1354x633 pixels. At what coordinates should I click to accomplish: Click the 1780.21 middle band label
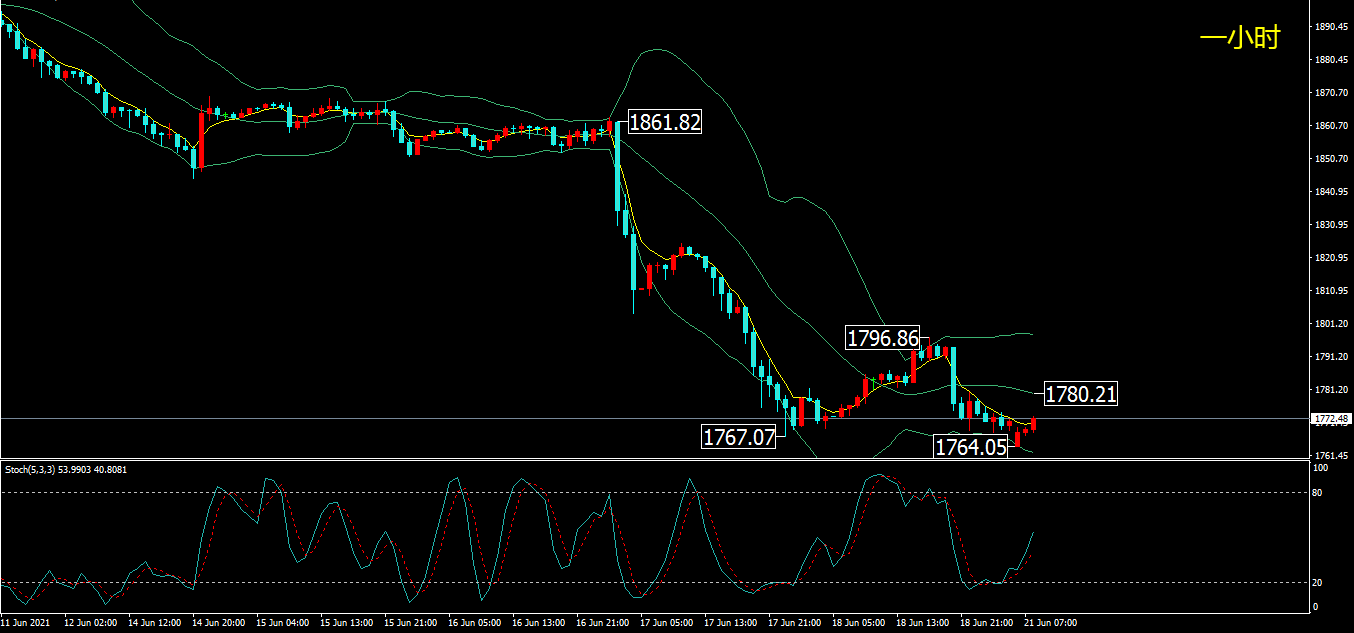(x=1080, y=394)
